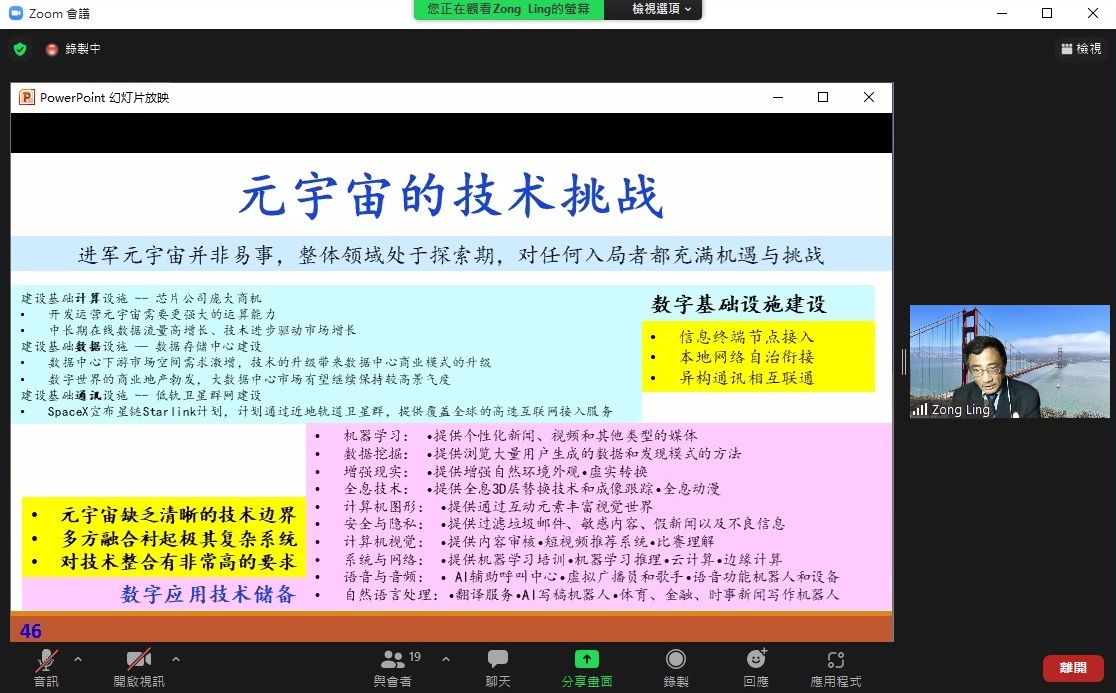This screenshot has width=1116, height=693.
Task: Click the red leave meeting button
Action: [1073, 668]
